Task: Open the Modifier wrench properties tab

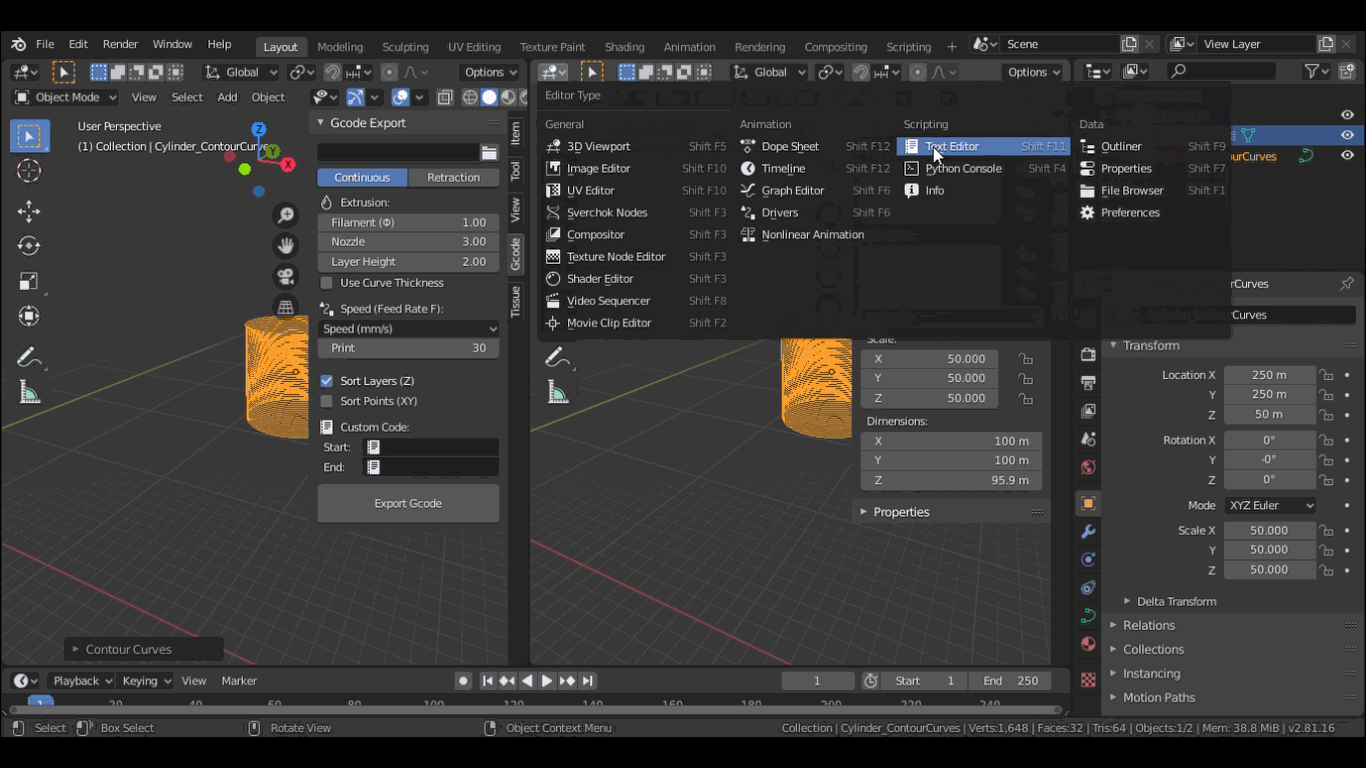Action: pyautogui.click(x=1088, y=531)
